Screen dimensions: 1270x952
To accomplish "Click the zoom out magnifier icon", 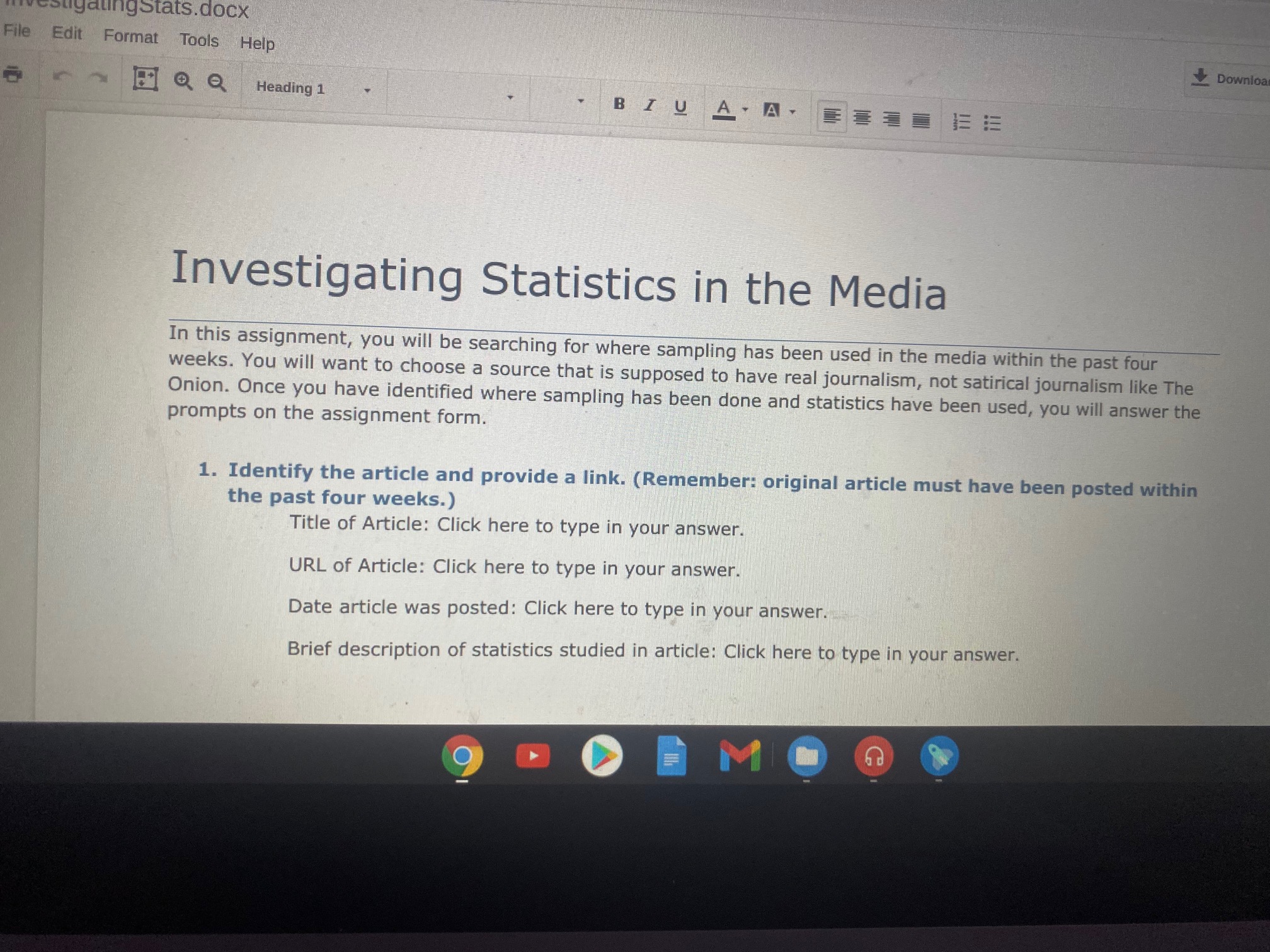I will [x=216, y=83].
